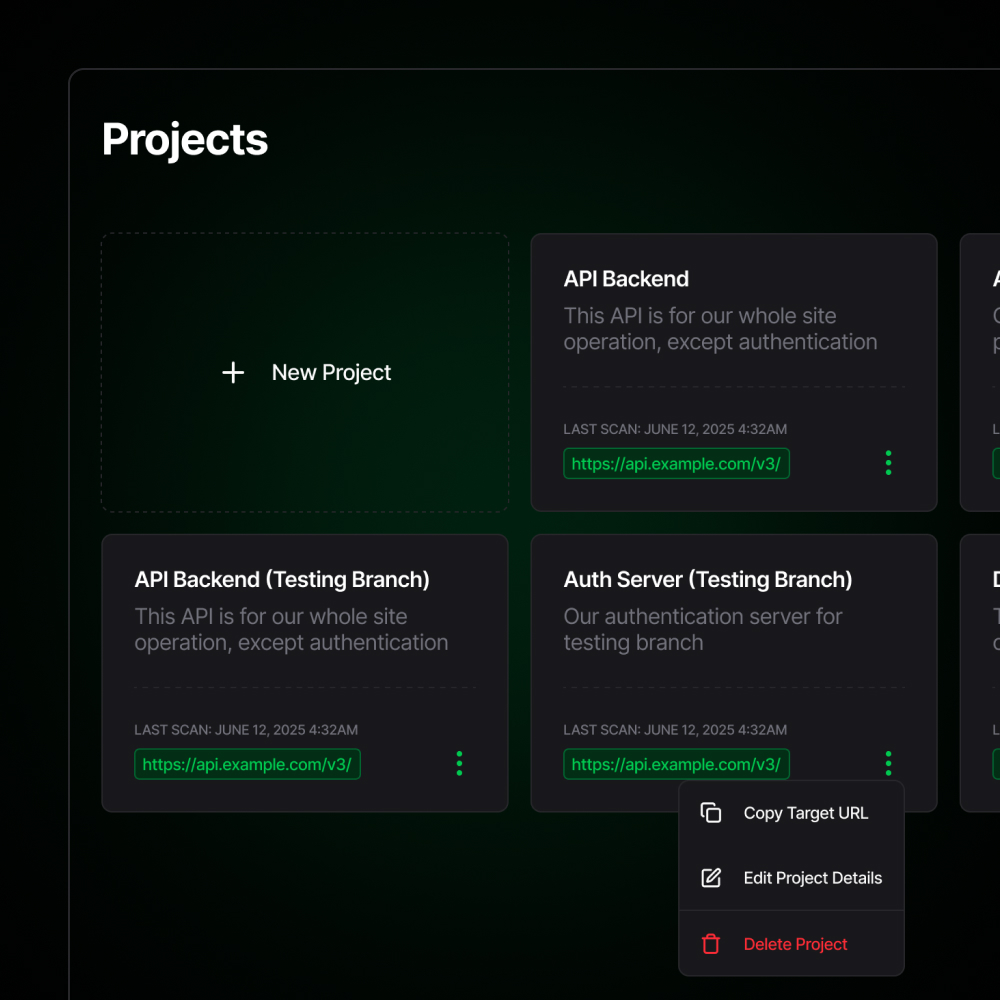This screenshot has height=1000, width=1000.
Task: Click the copy icon beside Copy Target URL
Action: tap(710, 812)
